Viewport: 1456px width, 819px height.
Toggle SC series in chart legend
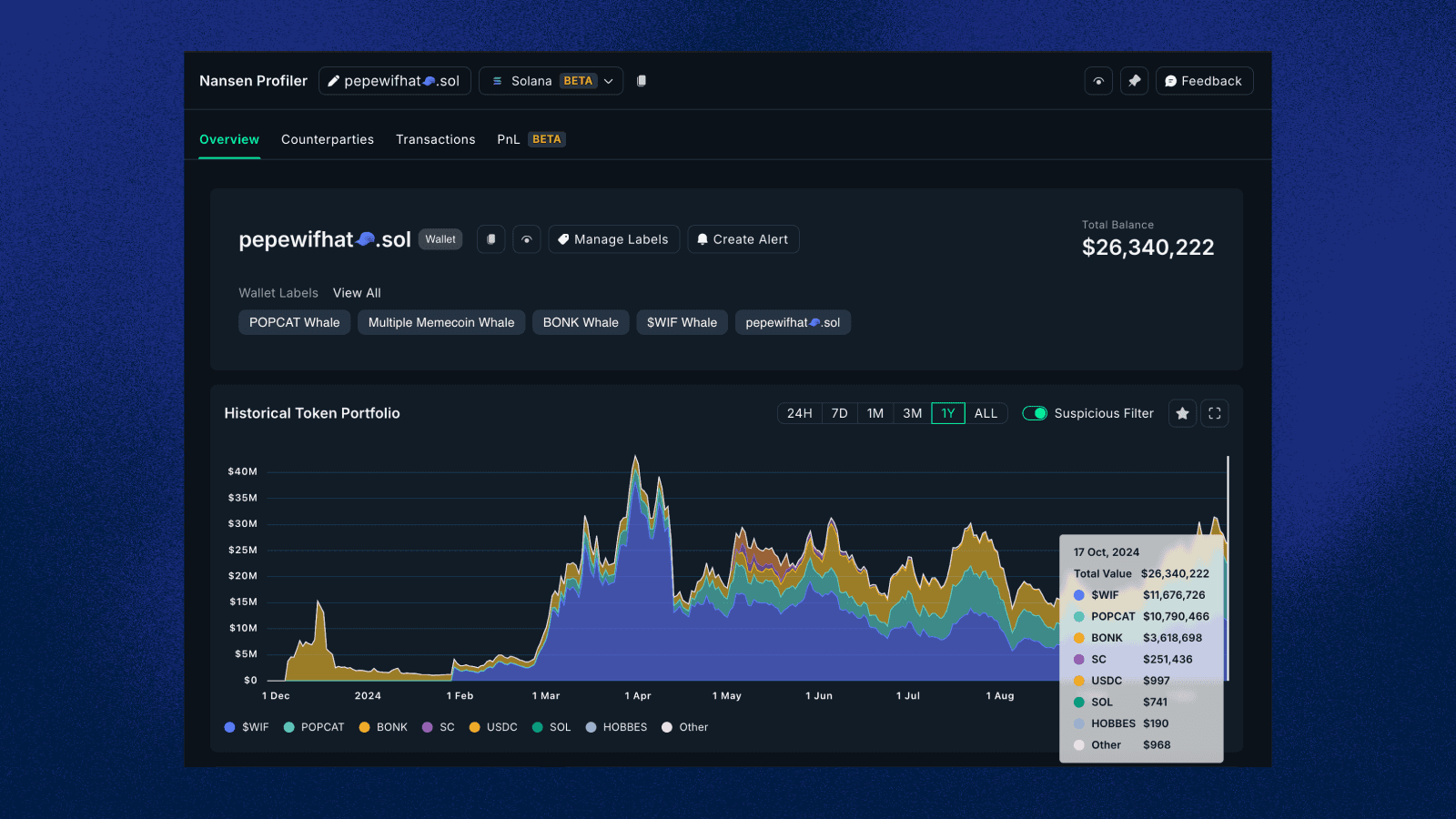tap(439, 727)
